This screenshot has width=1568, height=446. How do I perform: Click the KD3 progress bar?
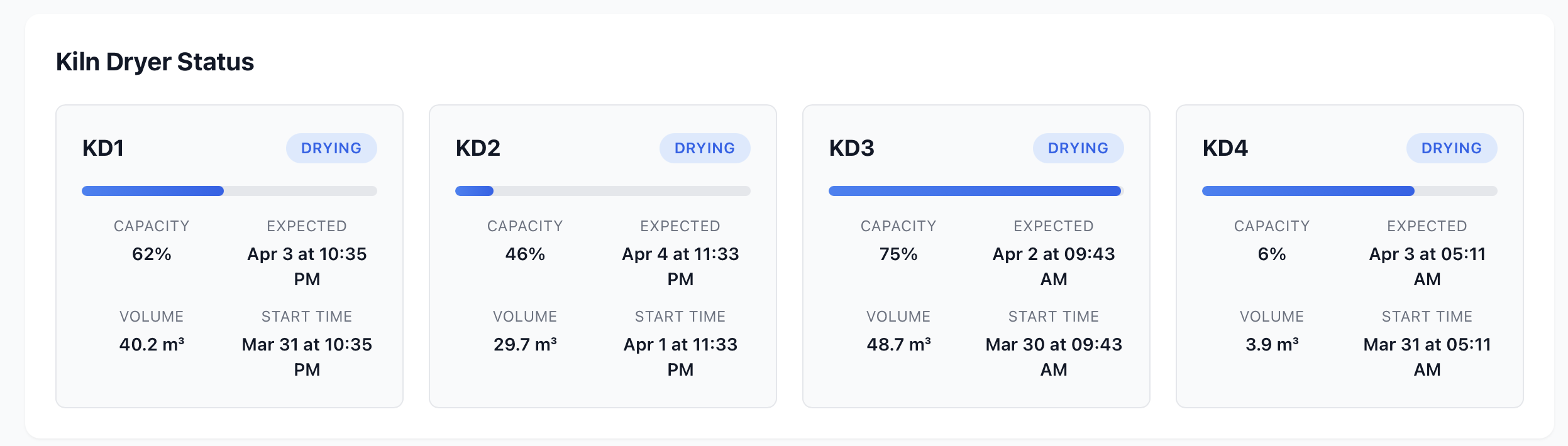click(976, 191)
